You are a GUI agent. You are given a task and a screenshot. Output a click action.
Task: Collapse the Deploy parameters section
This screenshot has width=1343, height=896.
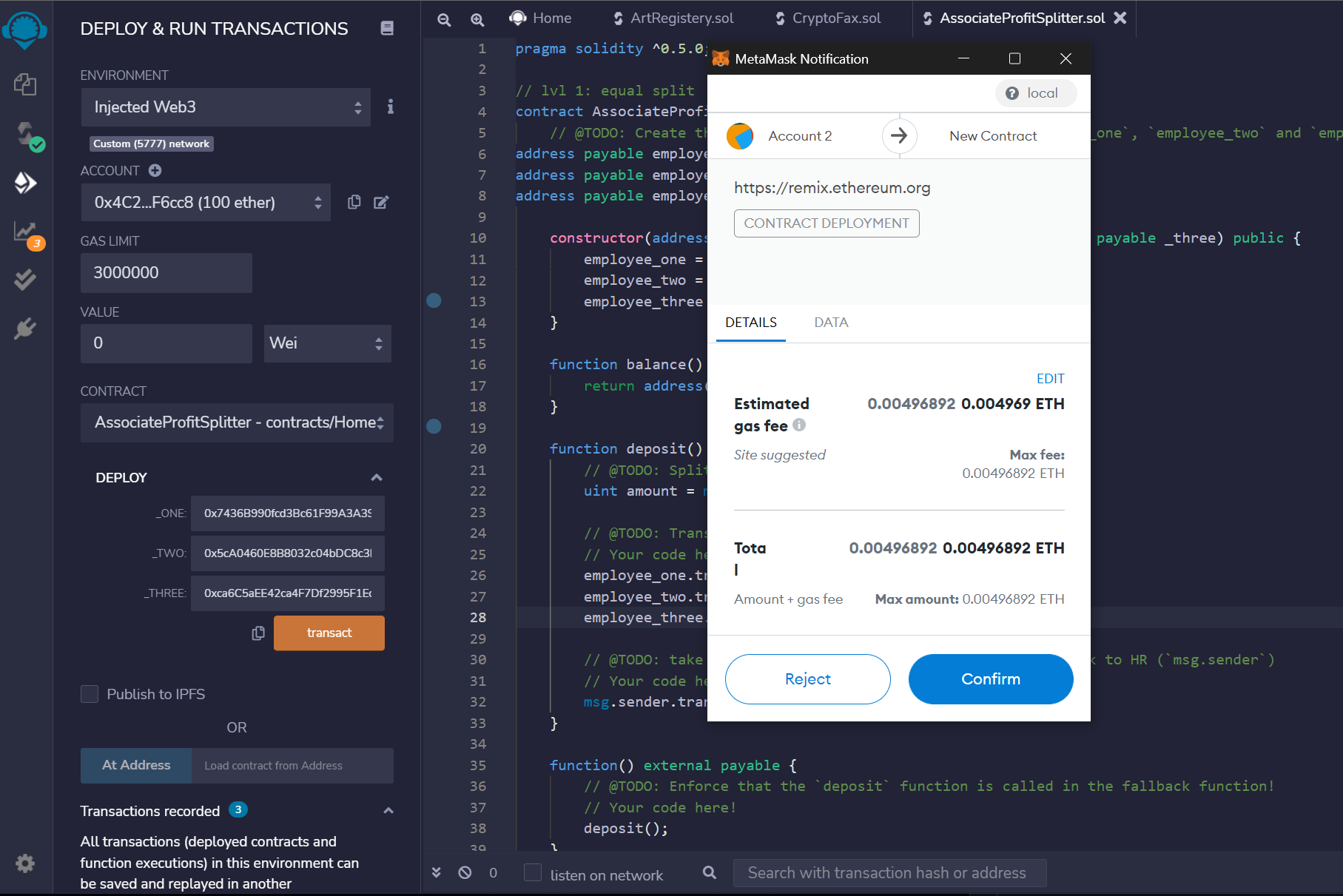377,477
